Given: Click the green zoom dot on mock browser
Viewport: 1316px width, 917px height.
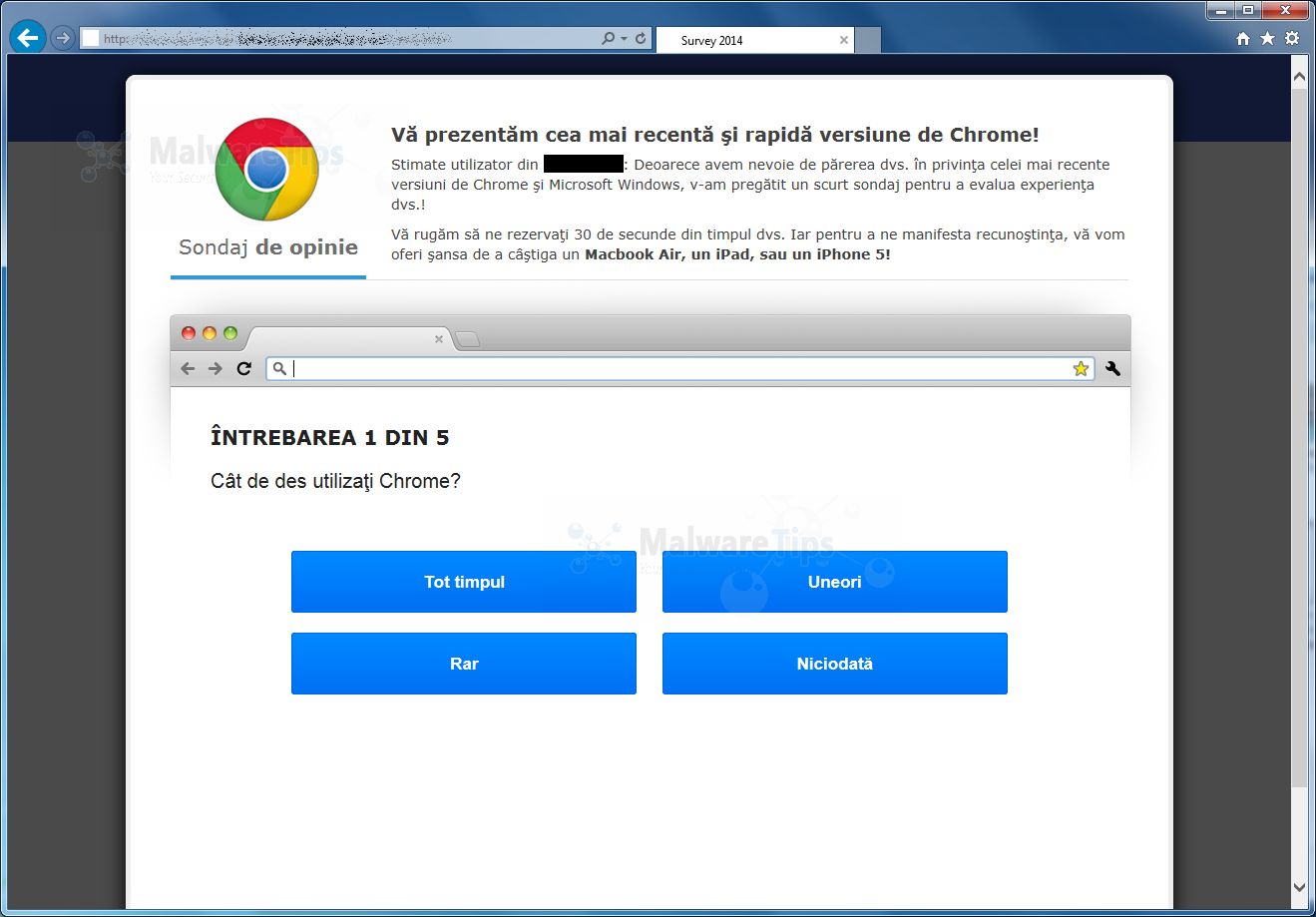Looking at the screenshot, I should [x=230, y=333].
